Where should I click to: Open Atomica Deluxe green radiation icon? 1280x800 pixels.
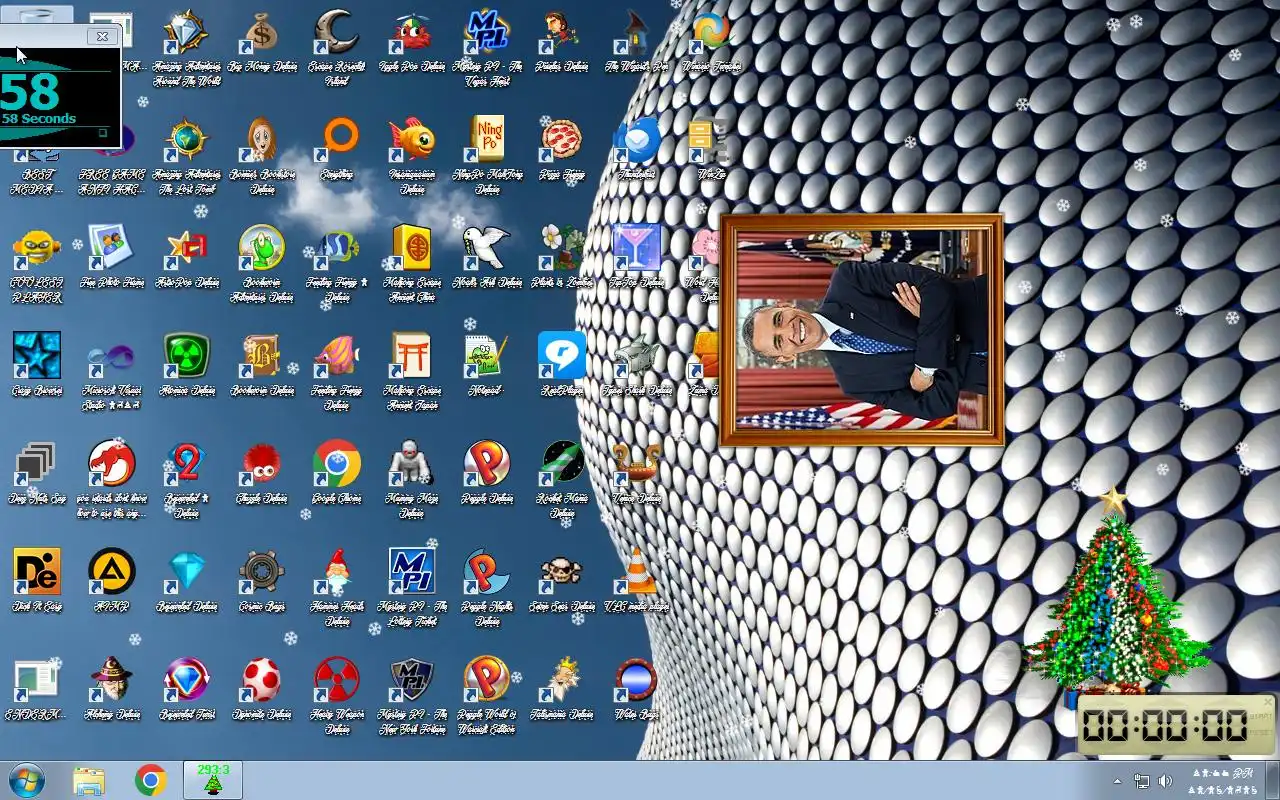coord(187,356)
